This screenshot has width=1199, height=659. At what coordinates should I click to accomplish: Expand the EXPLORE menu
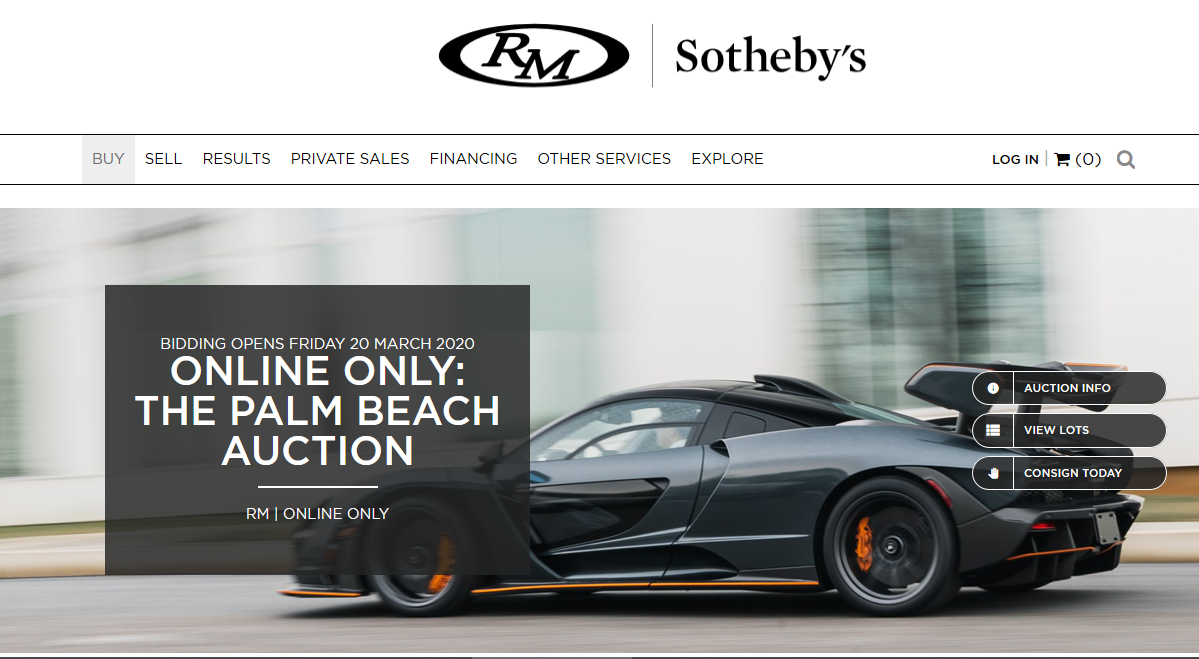point(727,159)
